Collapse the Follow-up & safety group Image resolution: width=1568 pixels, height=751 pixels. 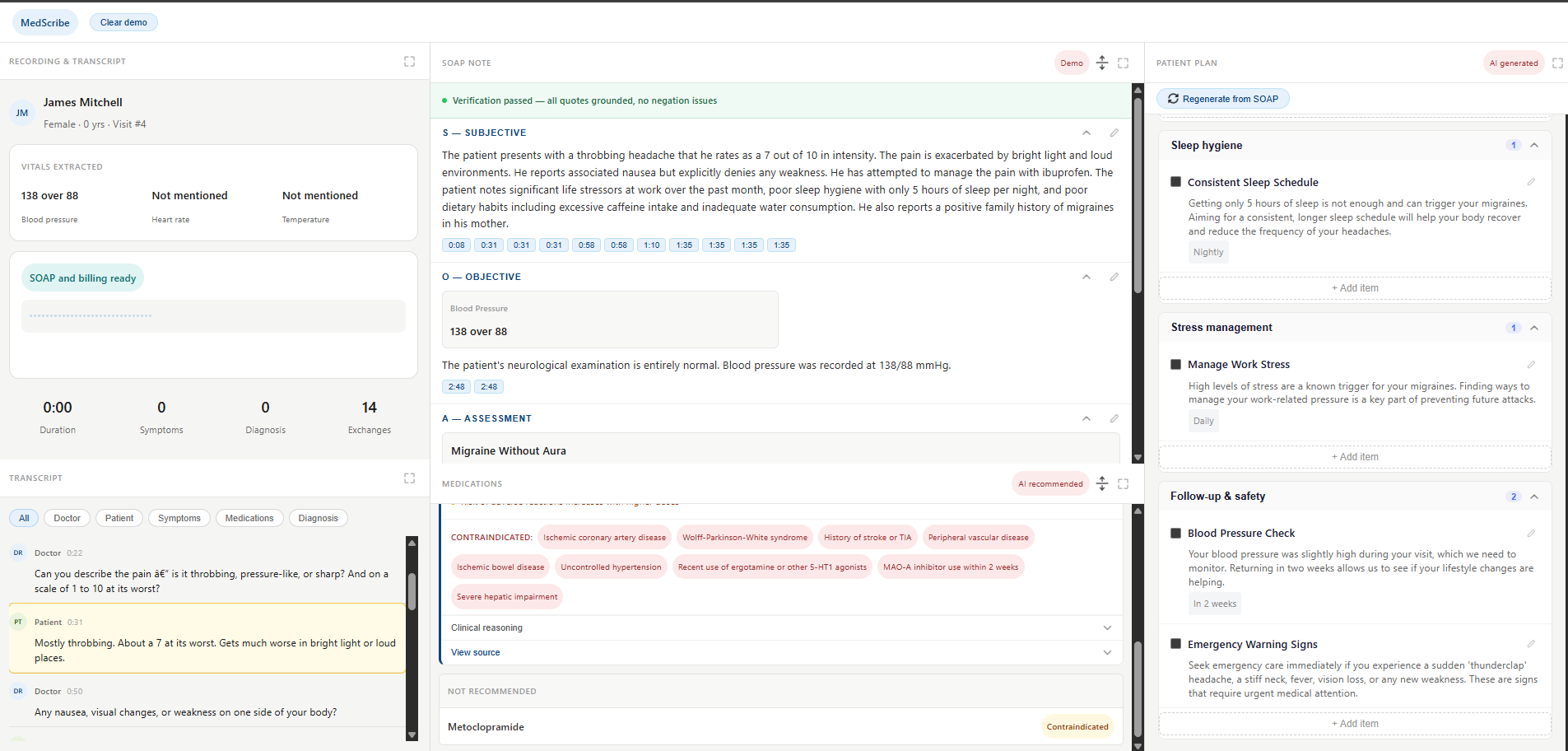click(1534, 497)
